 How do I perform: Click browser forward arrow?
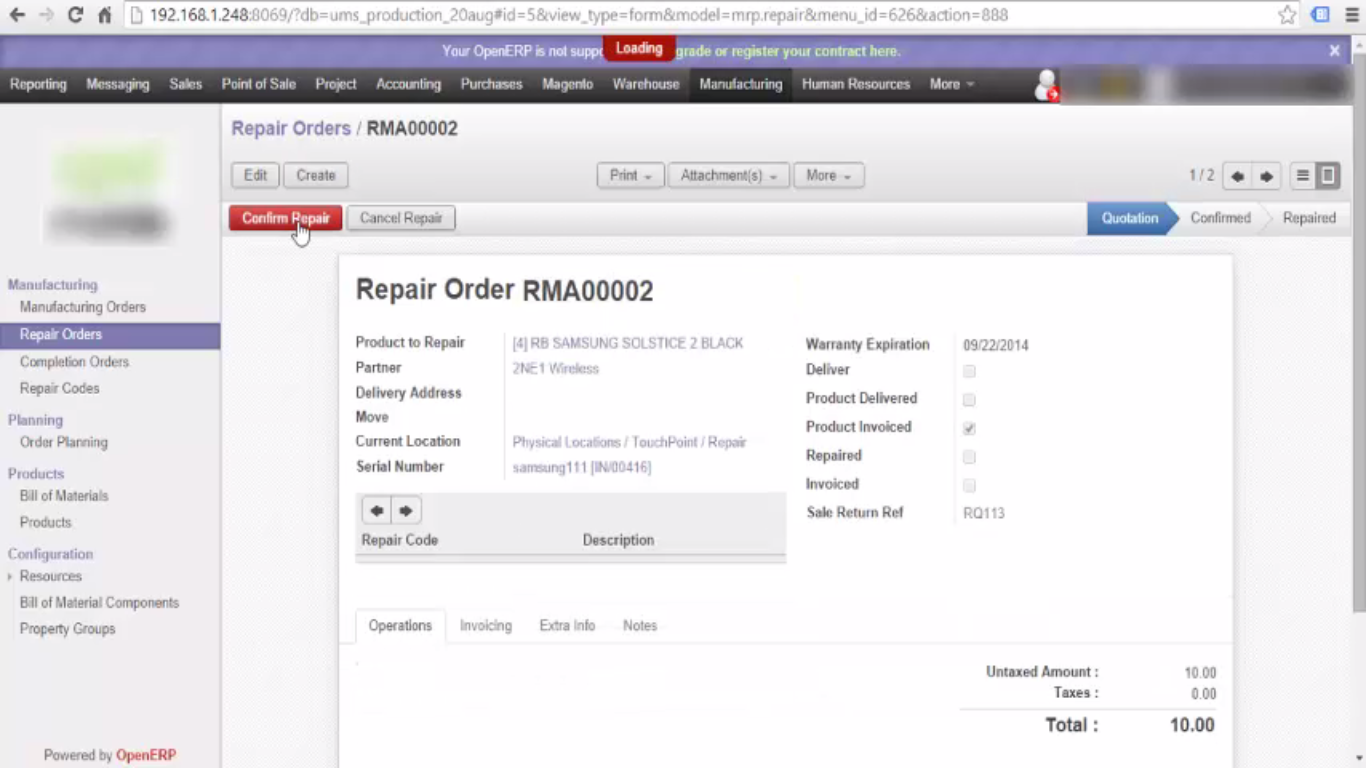click(x=46, y=15)
